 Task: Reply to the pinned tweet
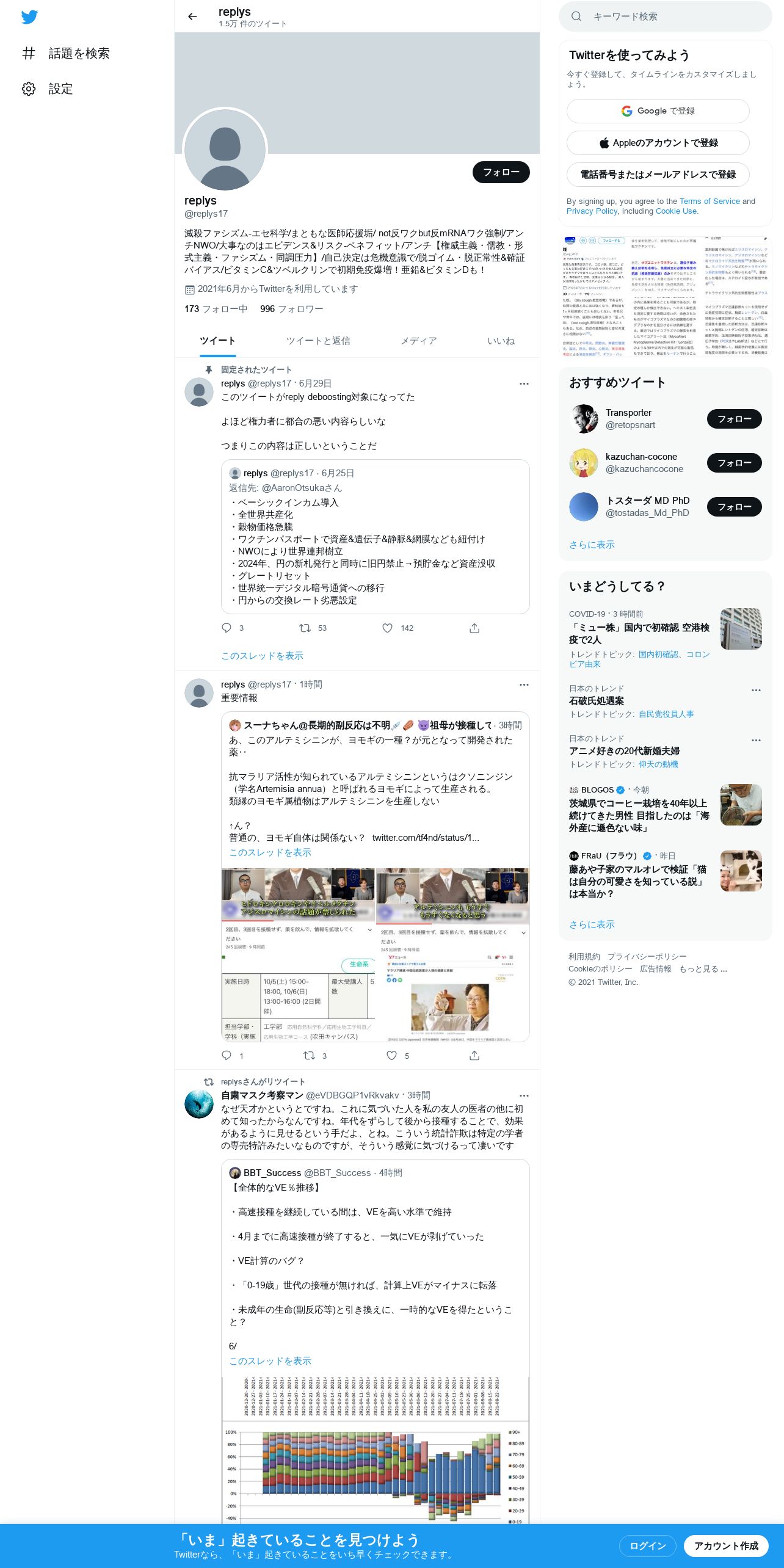(227, 628)
